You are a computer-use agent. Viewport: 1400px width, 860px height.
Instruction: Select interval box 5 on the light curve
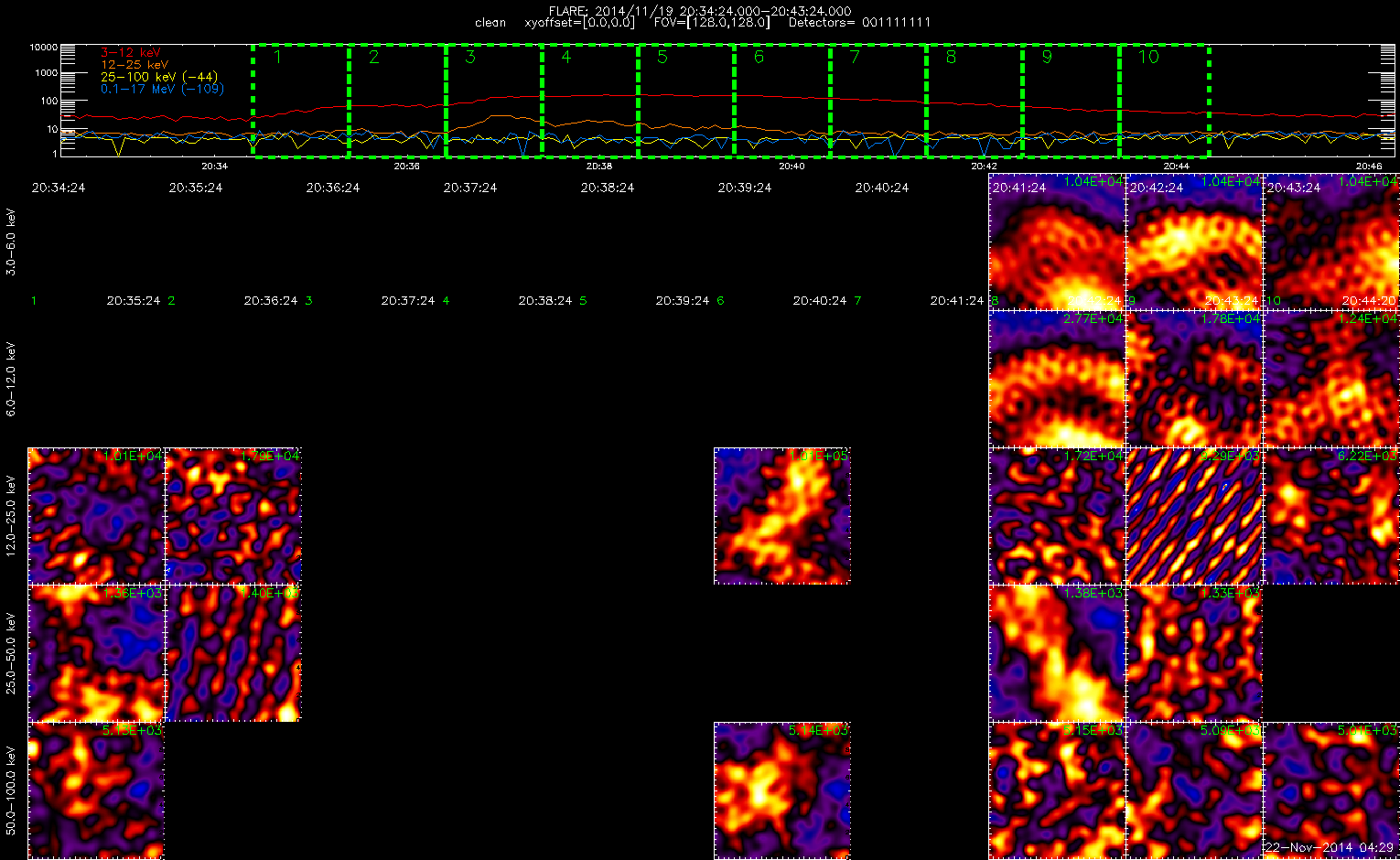tap(685, 101)
